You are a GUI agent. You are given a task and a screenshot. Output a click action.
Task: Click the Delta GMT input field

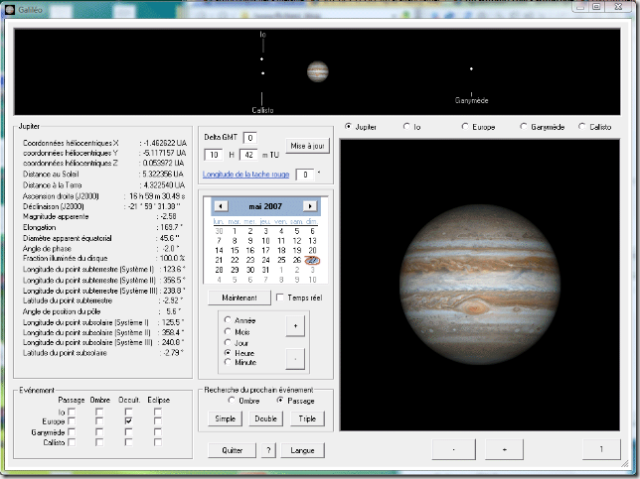tap(250, 137)
